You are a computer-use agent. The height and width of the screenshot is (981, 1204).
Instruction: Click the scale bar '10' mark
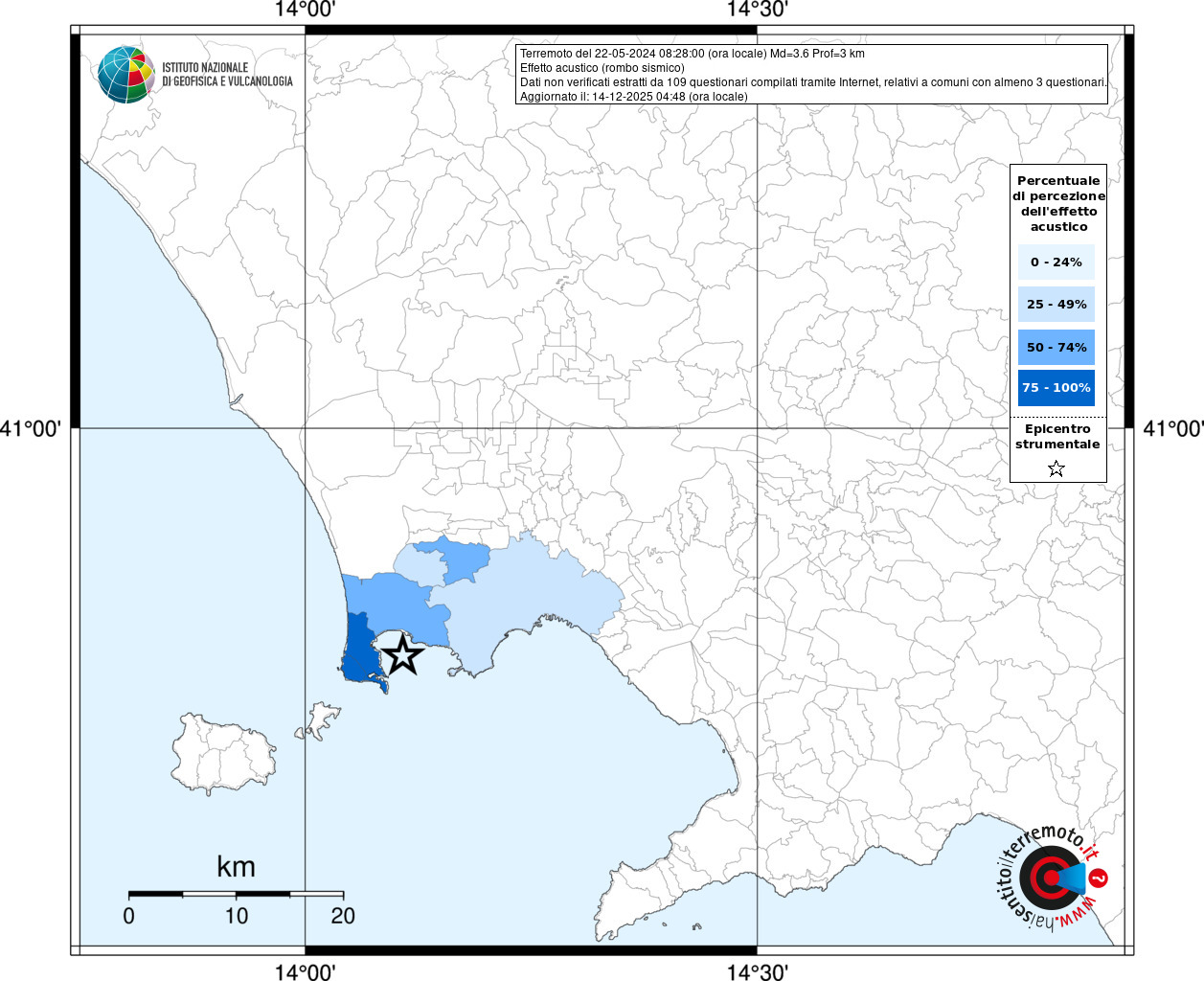click(x=237, y=916)
